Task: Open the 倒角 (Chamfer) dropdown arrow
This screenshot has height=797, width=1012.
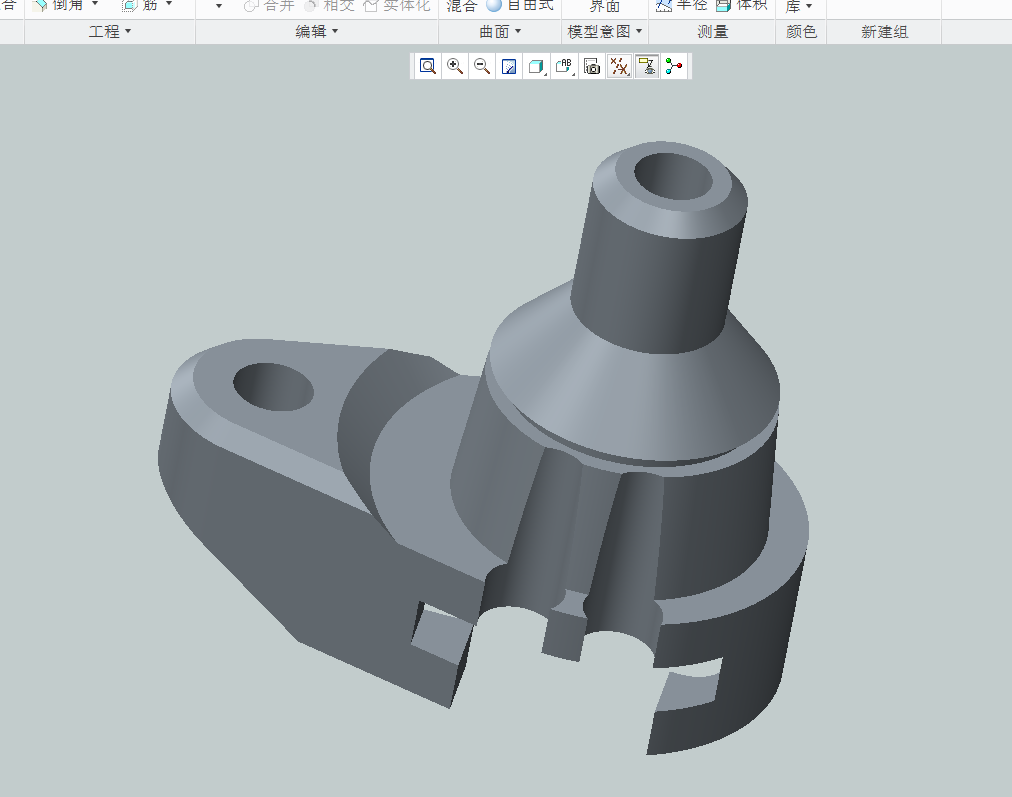Action: coord(95,5)
